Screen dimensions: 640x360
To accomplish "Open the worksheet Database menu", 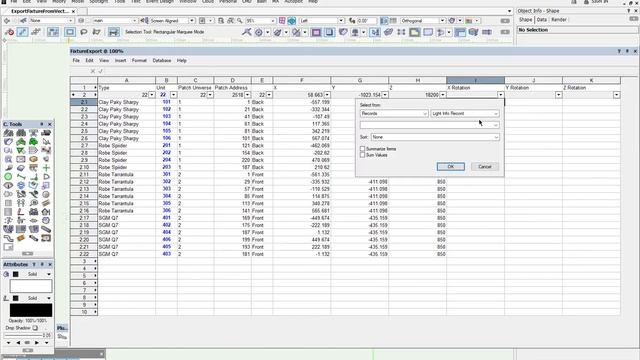I will coord(162,60).
